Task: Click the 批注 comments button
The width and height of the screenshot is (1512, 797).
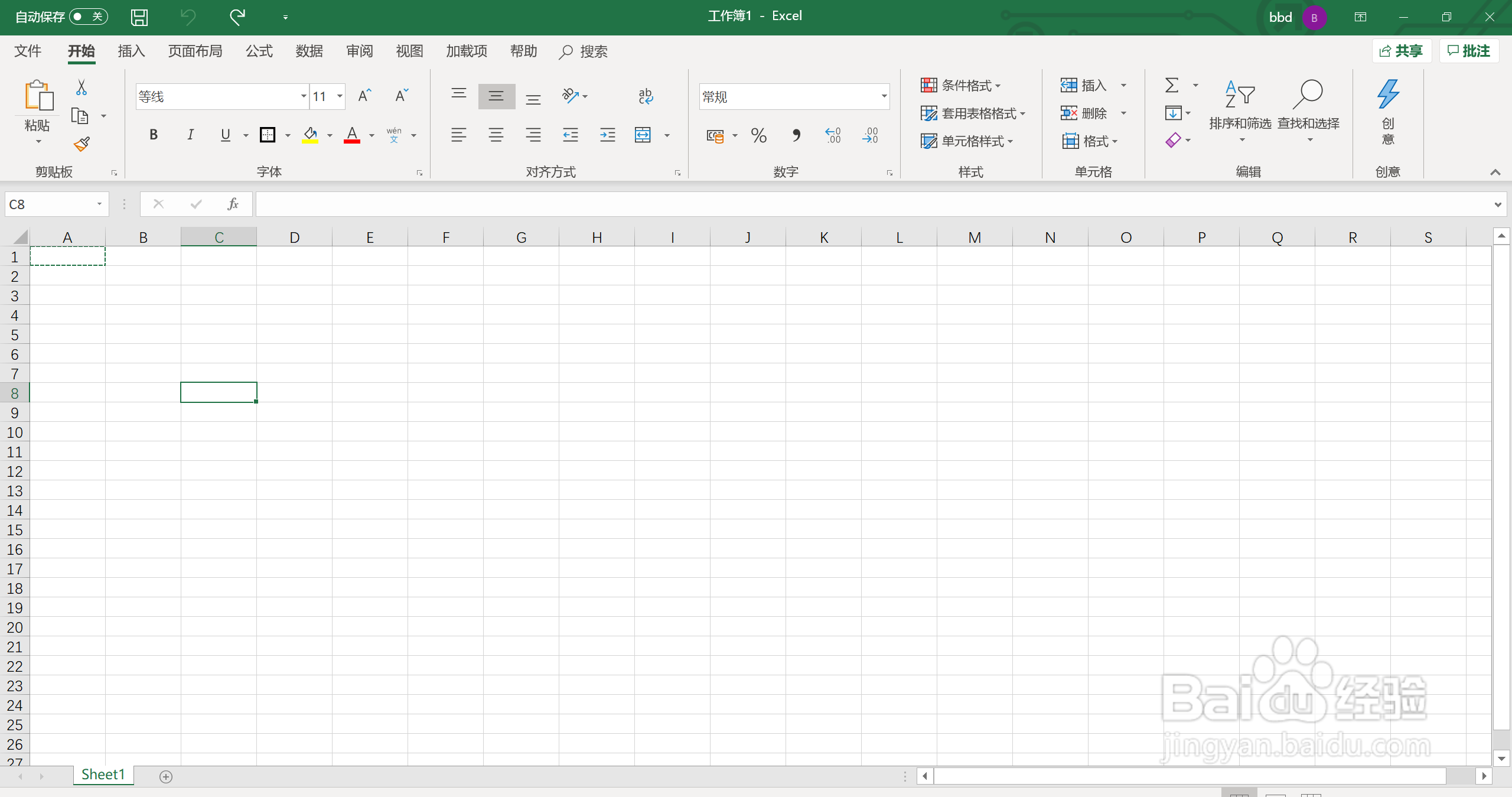Action: (x=1469, y=51)
